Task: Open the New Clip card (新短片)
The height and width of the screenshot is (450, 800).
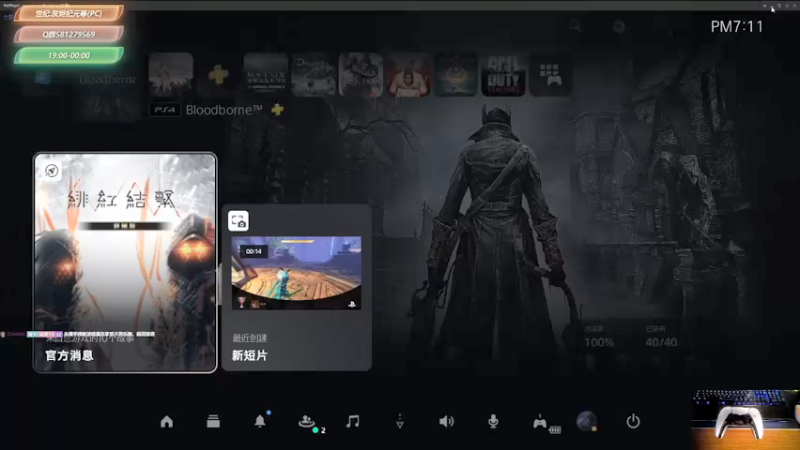Action: 296,288
